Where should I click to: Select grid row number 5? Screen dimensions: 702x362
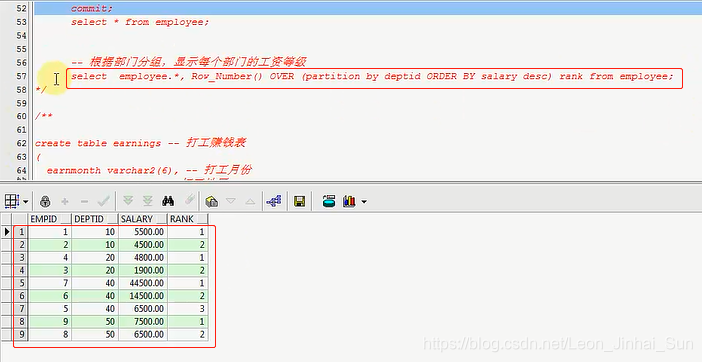click(21, 283)
